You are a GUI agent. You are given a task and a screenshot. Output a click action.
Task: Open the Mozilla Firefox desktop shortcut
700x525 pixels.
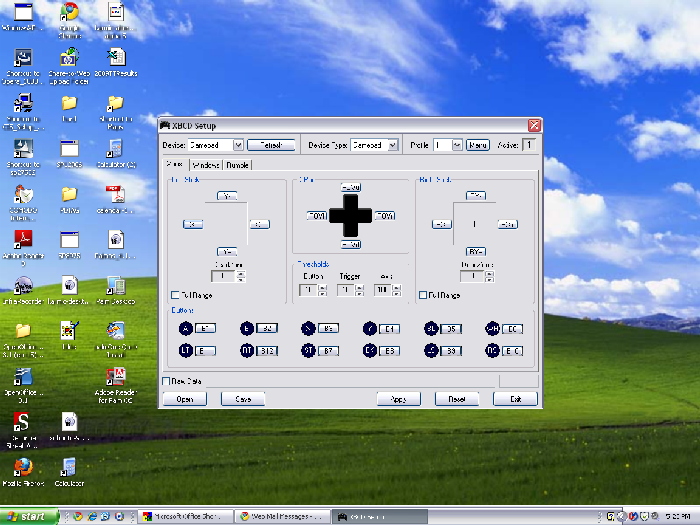click(23, 467)
